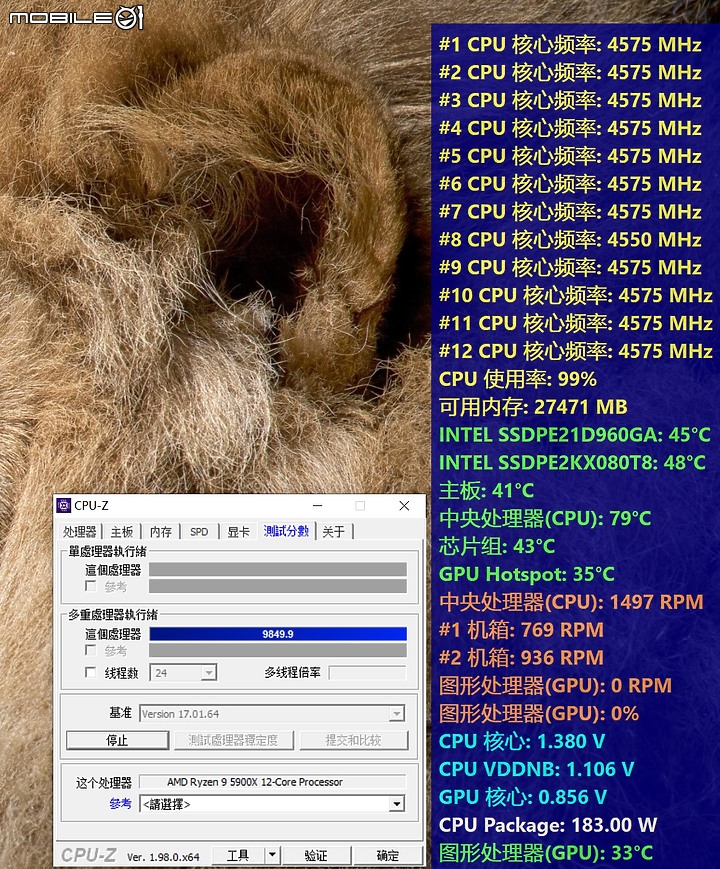720x869 pixels.
Task: Open the 关于 tab
Action: click(x=334, y=532)
